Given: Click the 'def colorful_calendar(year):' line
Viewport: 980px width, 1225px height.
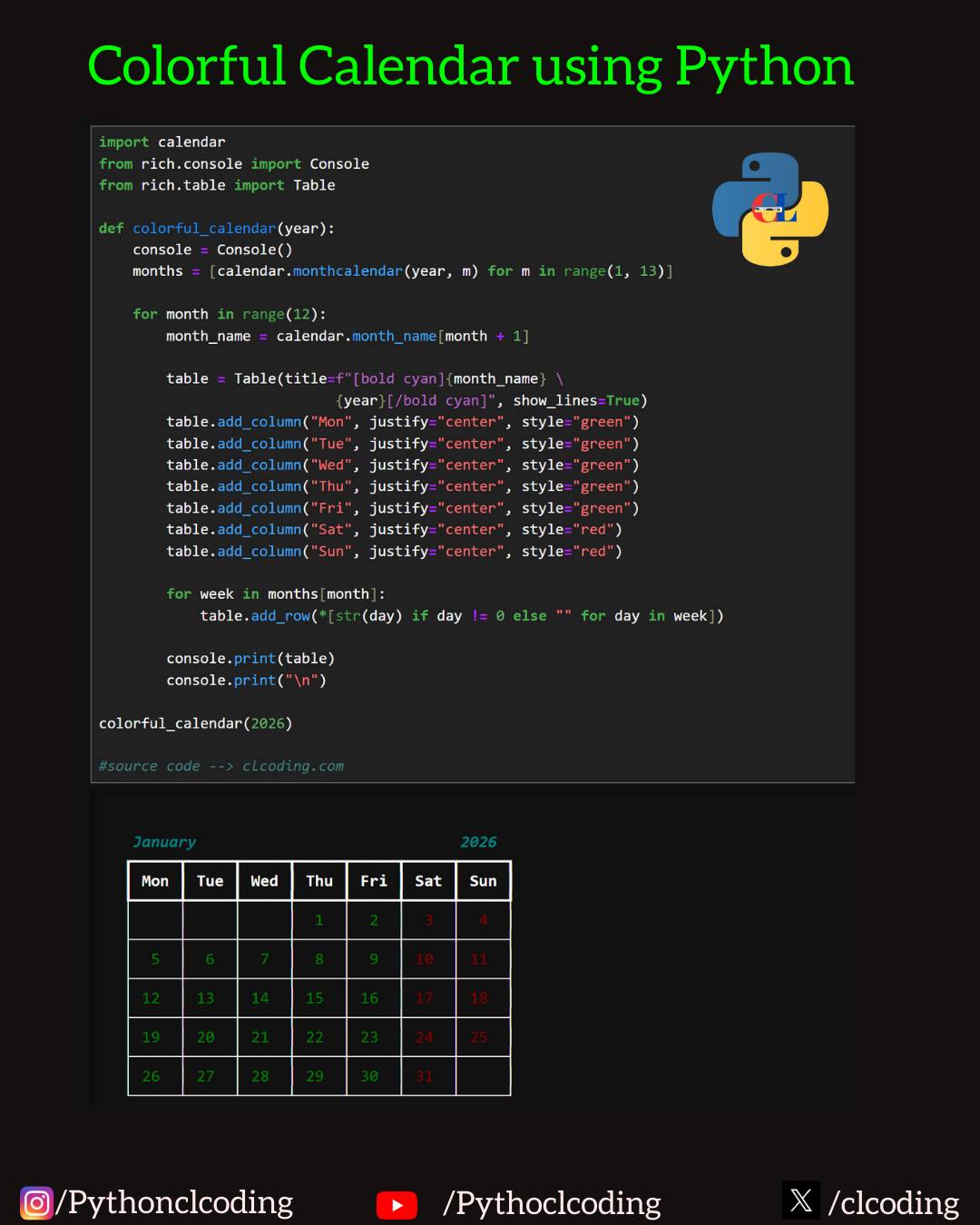Looking at the screenshot, I should tap(217, 228).
